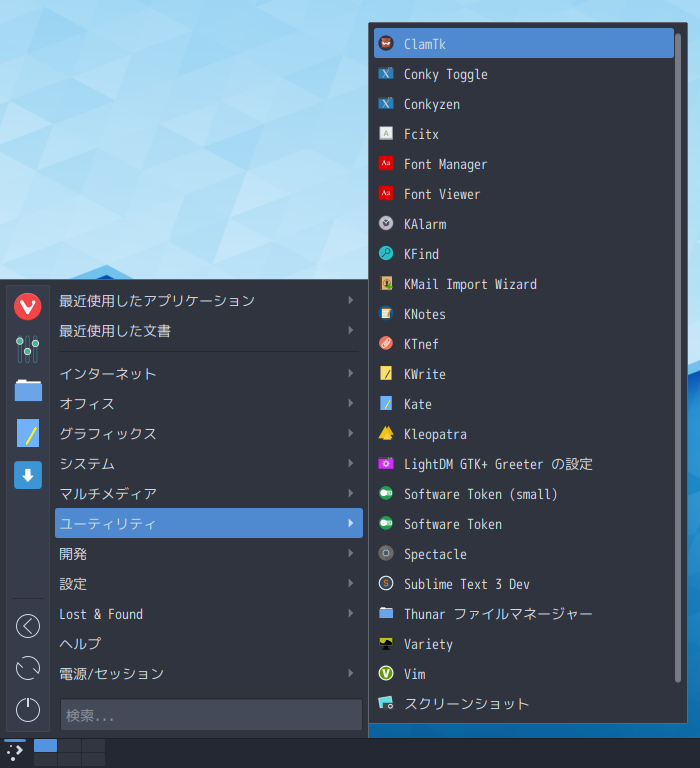Click the Variety wallpaper icon
This screenshot has width=700, height=768.
[x=386, y=644]
